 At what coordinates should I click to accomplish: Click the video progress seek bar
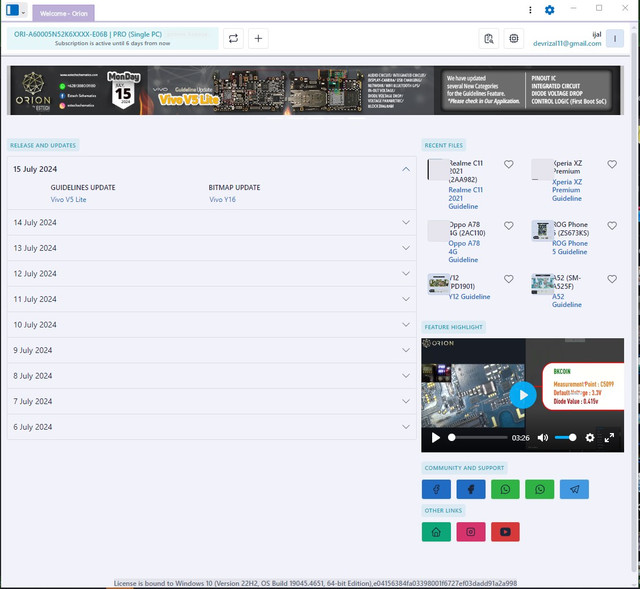478,438
